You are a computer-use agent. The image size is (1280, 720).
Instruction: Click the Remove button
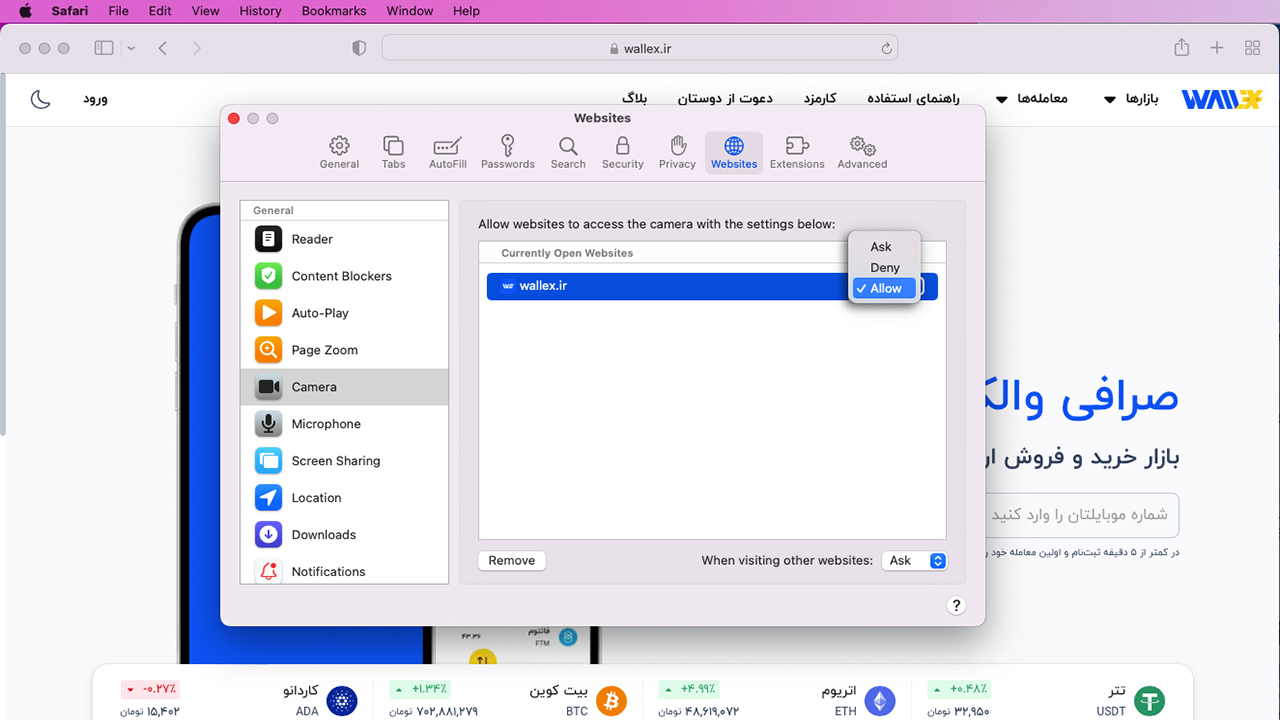[512, 561]
